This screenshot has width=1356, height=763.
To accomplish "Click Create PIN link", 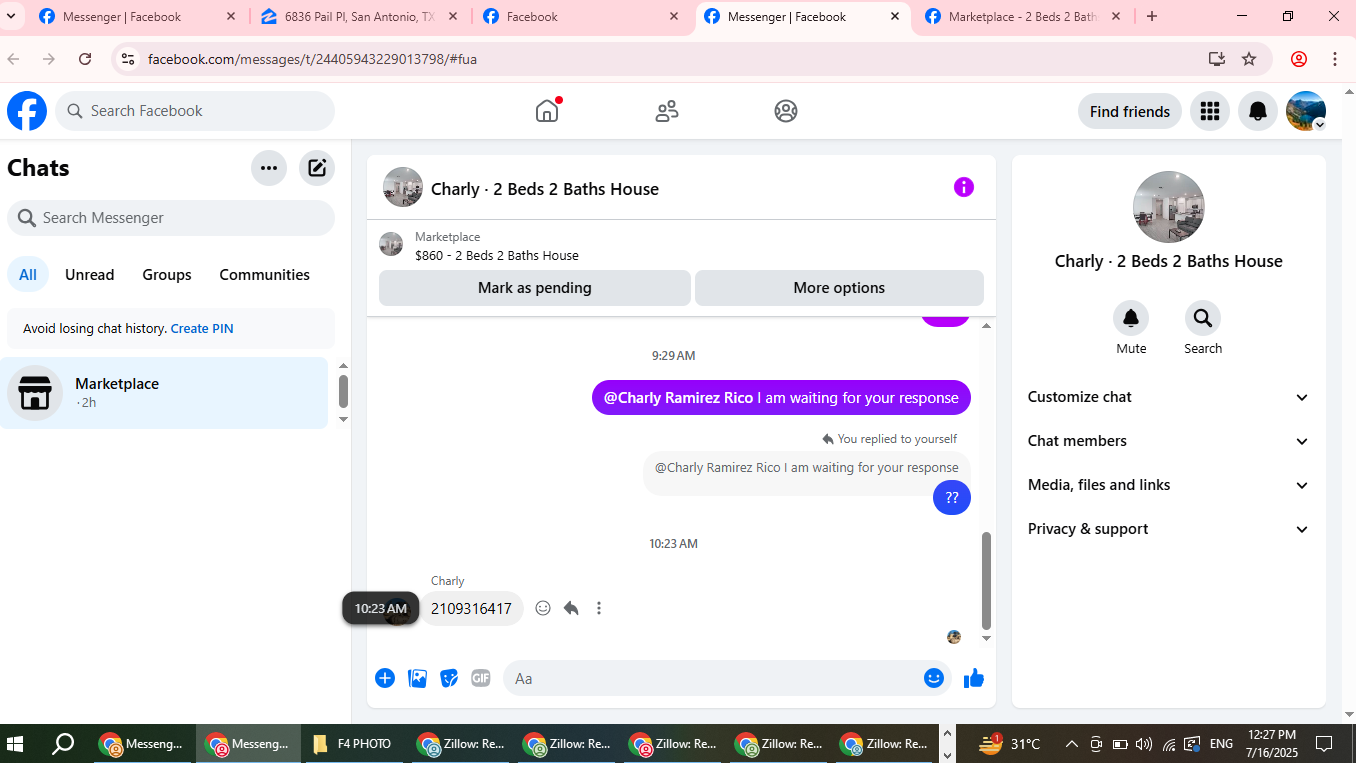I will pyautogui.click(x=202, y=328).
